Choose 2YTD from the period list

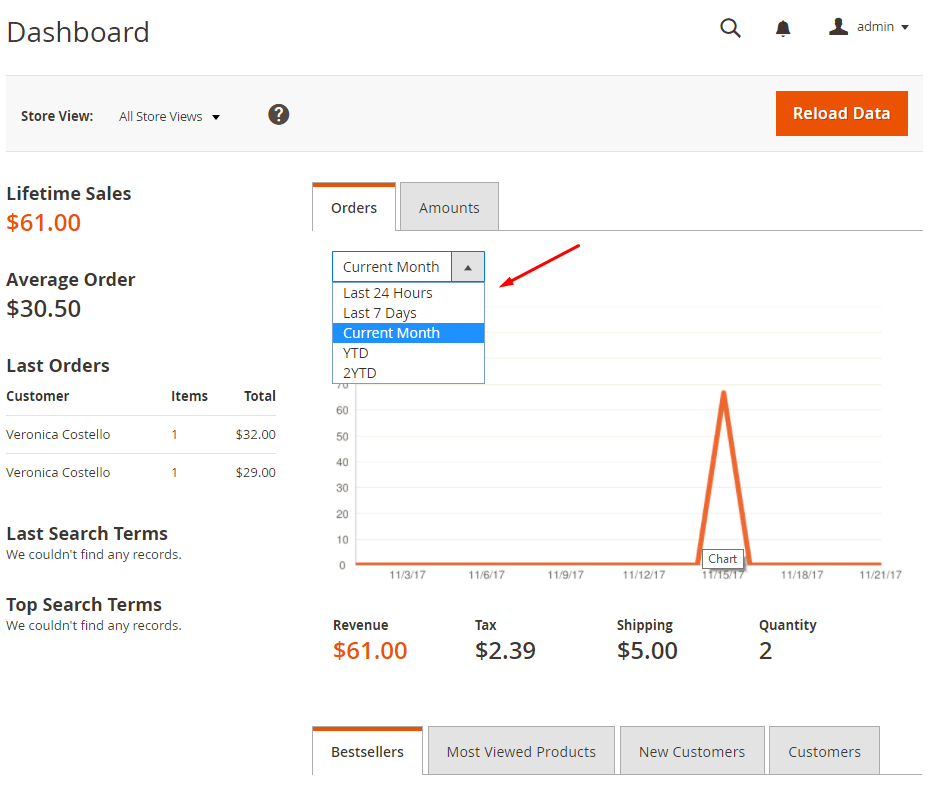pos(408,373)
